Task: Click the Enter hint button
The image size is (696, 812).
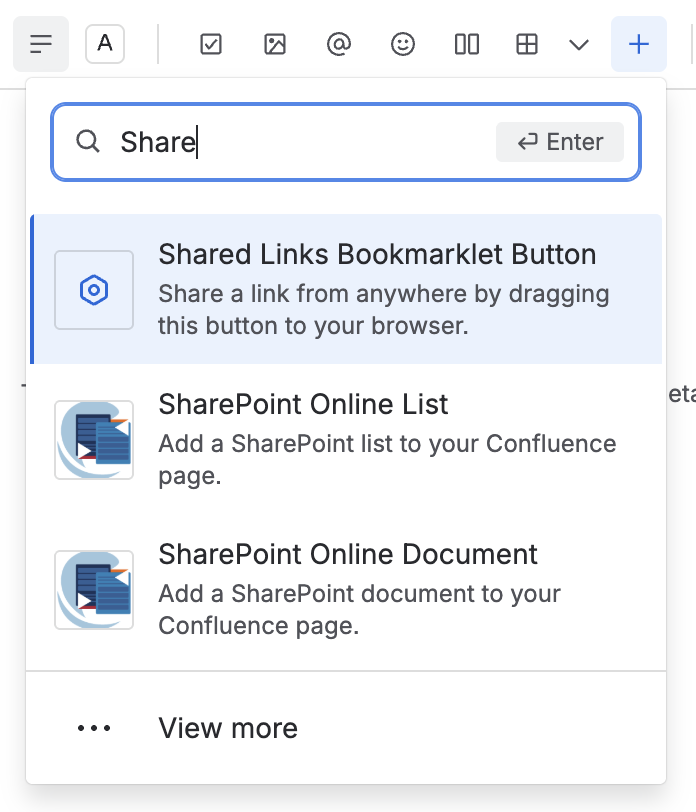Action: [x=560, y=142]
